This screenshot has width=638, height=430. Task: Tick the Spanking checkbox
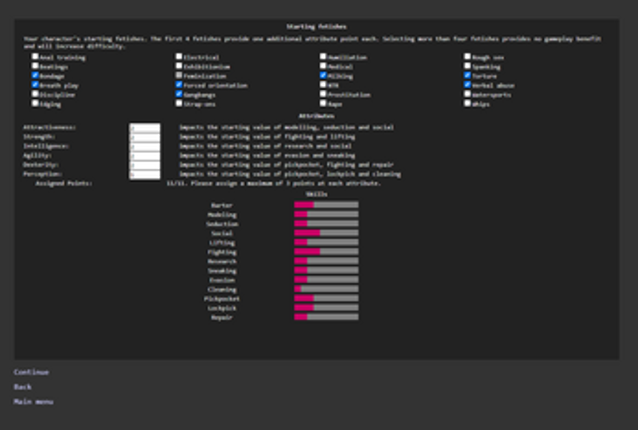click(x=468, y=66)
